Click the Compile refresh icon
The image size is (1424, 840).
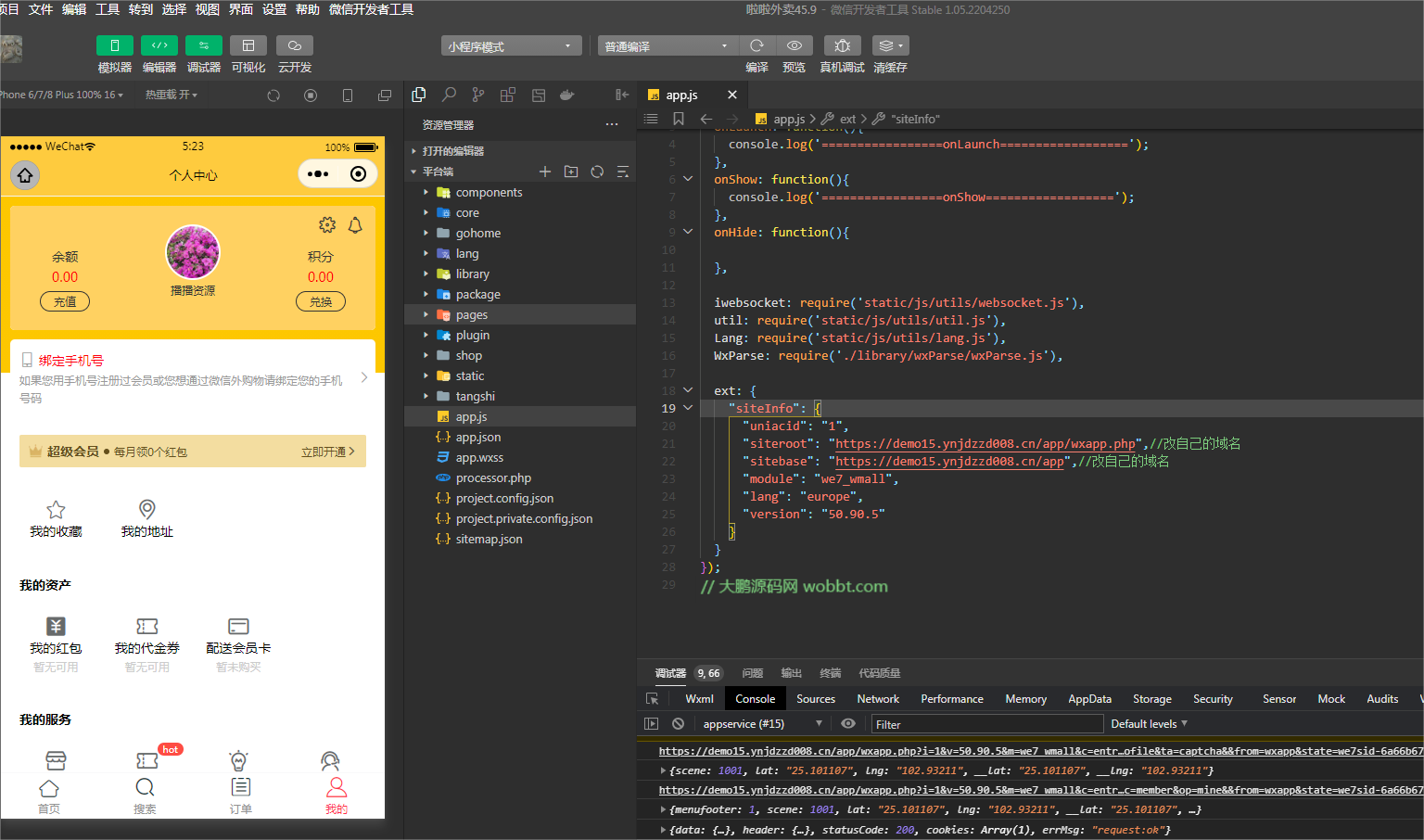(756, 45)
